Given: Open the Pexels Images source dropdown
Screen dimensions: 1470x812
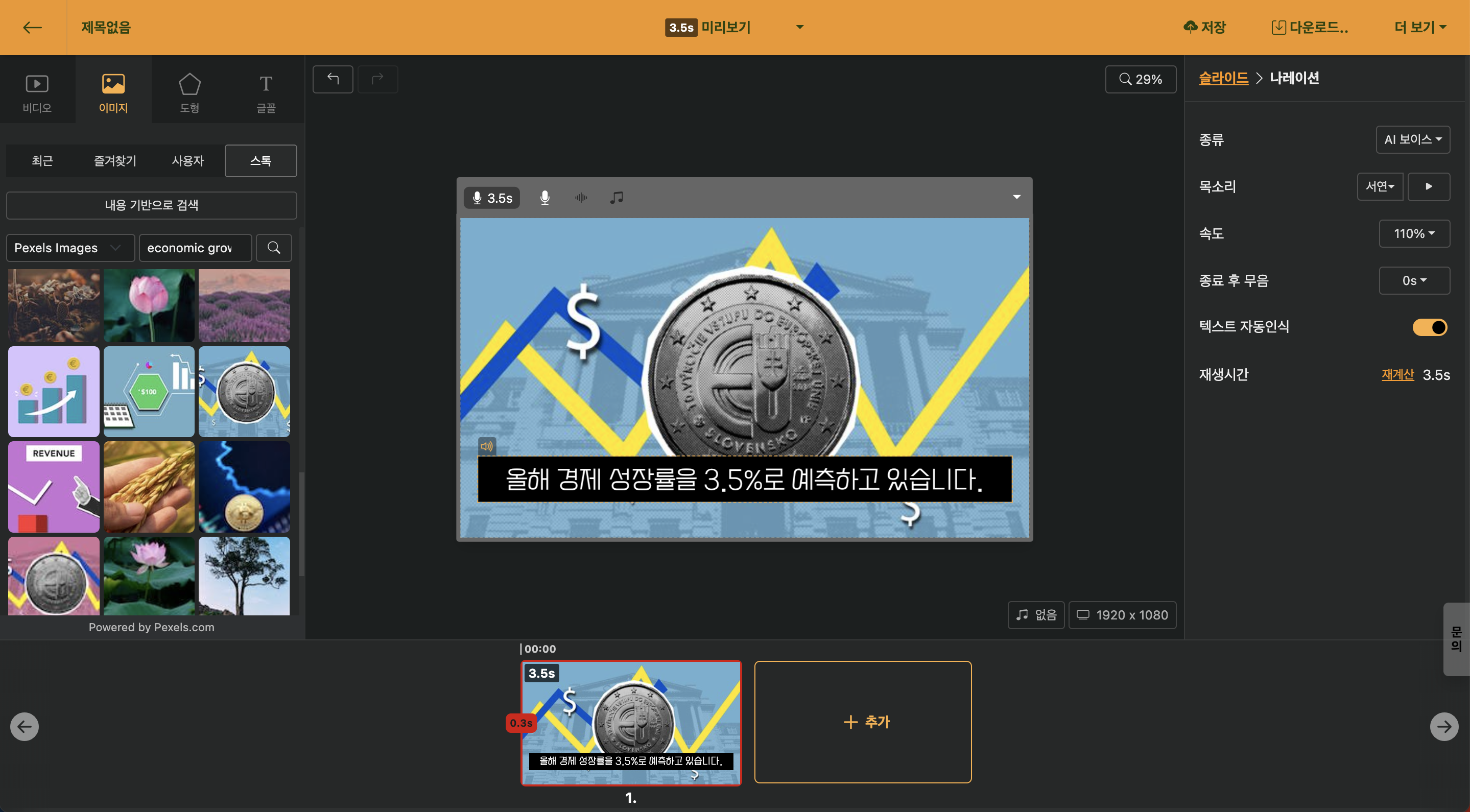Looking at the screenshot, I should (x=70, y=248).
